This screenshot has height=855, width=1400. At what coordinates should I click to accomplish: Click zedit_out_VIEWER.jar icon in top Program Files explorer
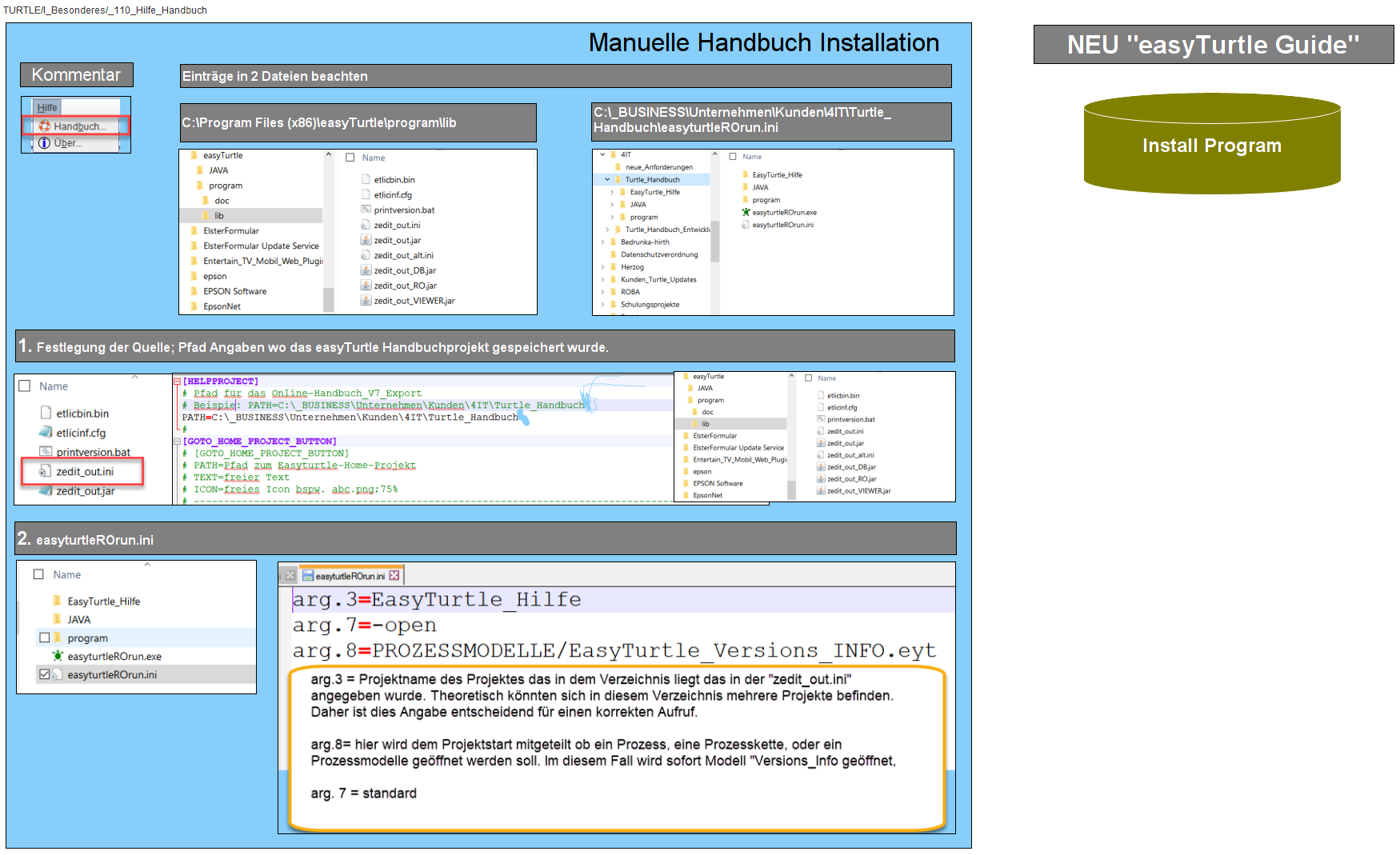click(366, 301)
